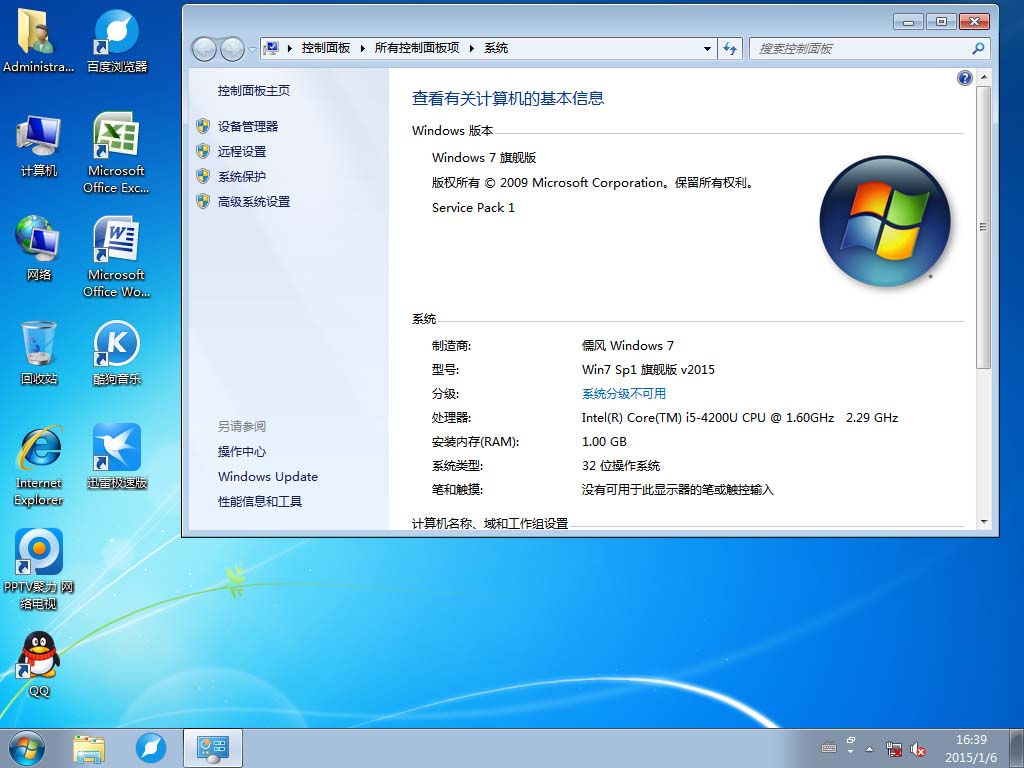Click the Windows 7 旗舰版 edition text
This screenshot has height=768, width=1024.
[x=484, y=157]
